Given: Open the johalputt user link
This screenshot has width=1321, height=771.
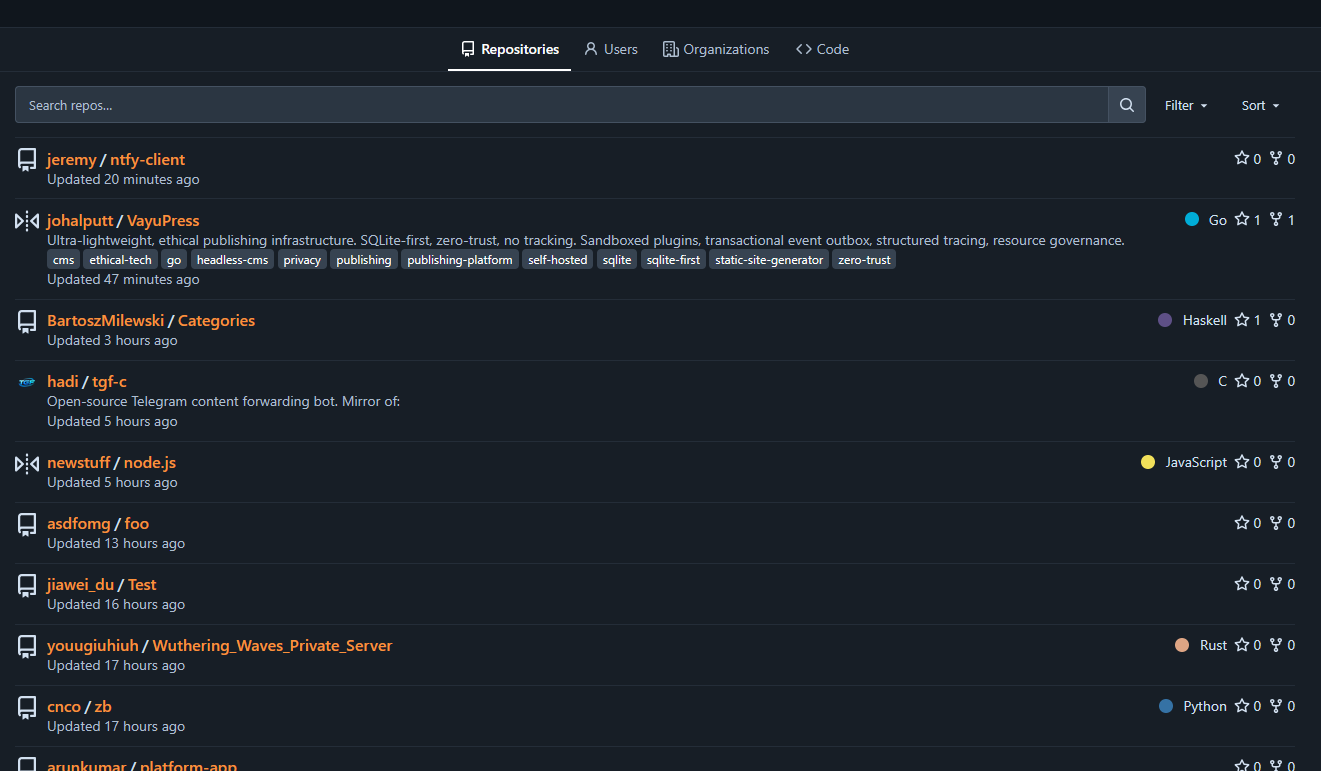Looking at the screenshot, I should (80, 220).
